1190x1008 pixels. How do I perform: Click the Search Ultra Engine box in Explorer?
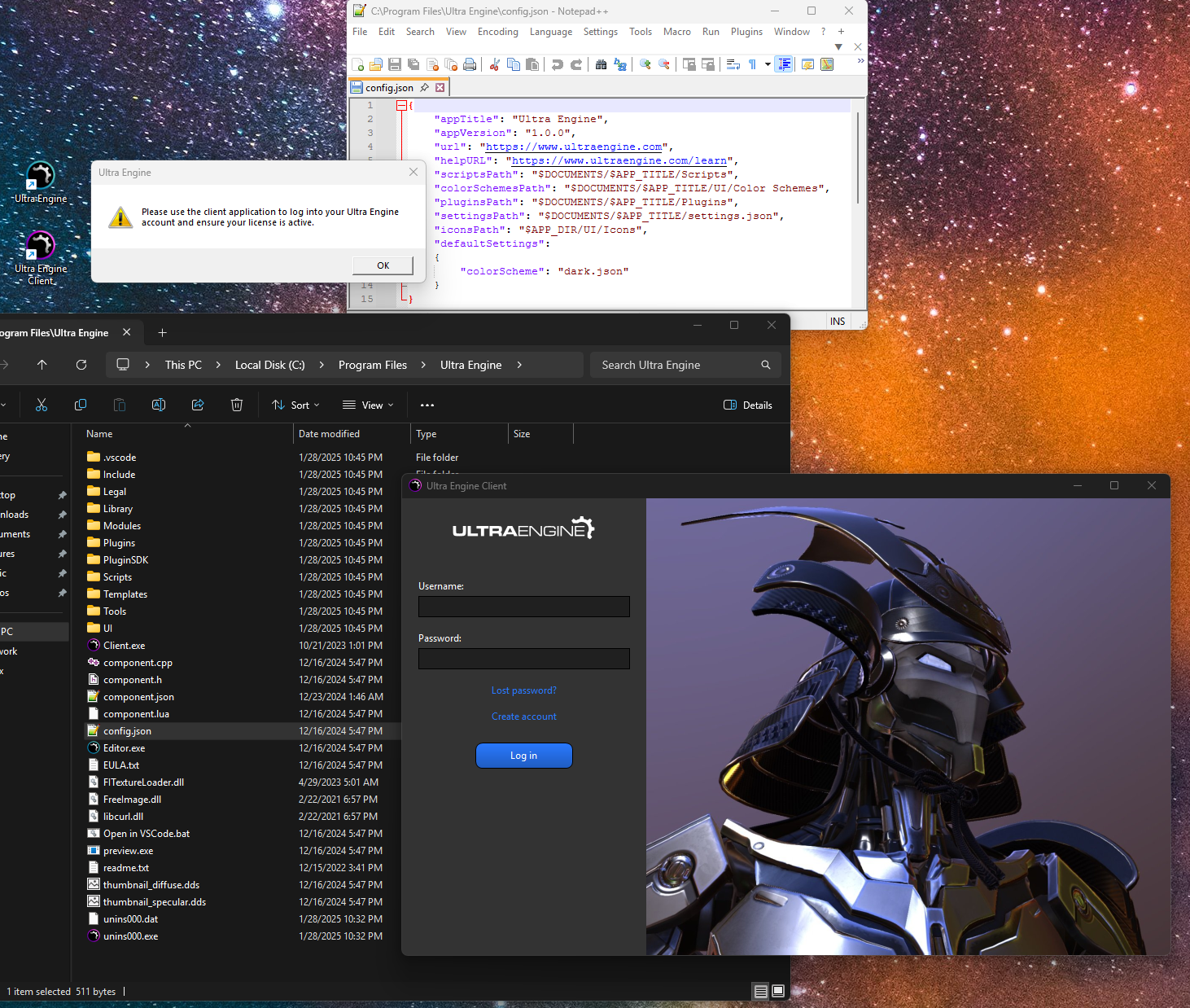[x=685, y=365]
